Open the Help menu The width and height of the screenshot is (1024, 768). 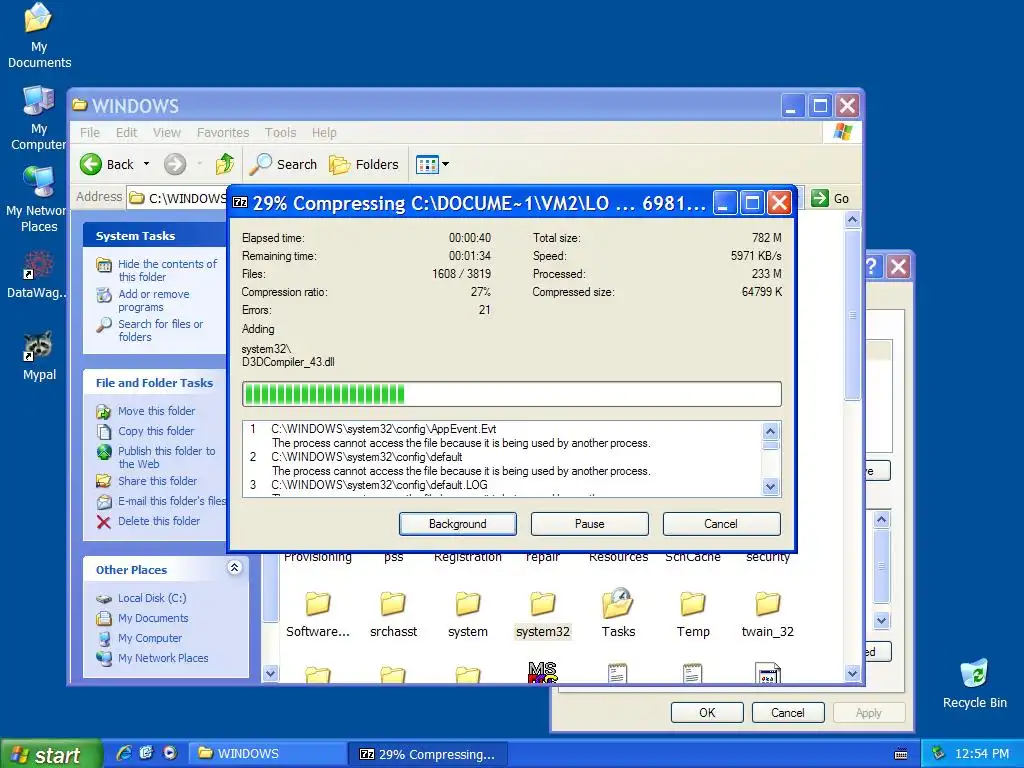324,133
